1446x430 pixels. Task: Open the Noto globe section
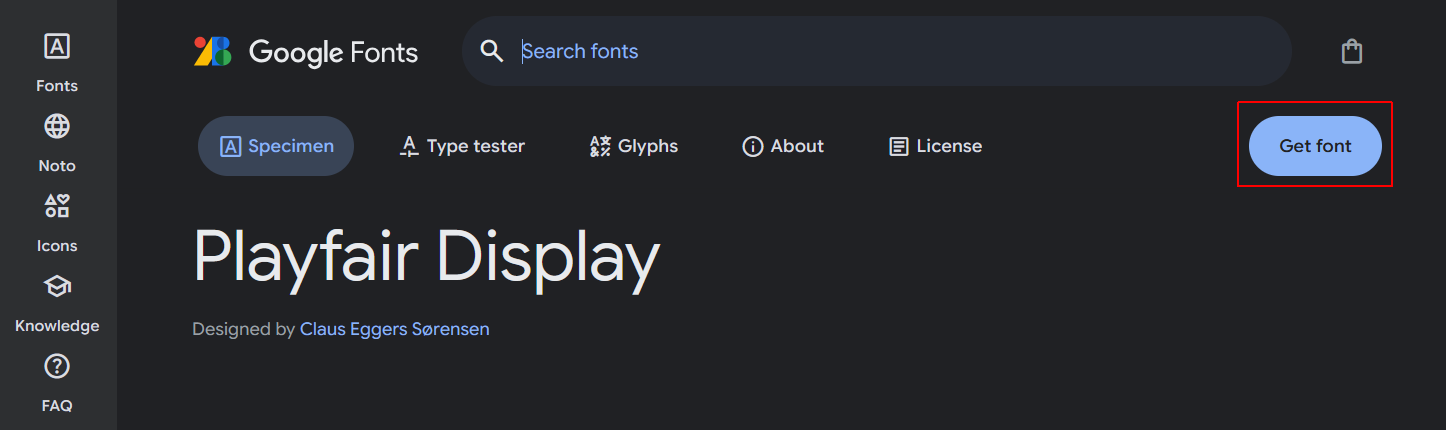[x=57, y=142]
